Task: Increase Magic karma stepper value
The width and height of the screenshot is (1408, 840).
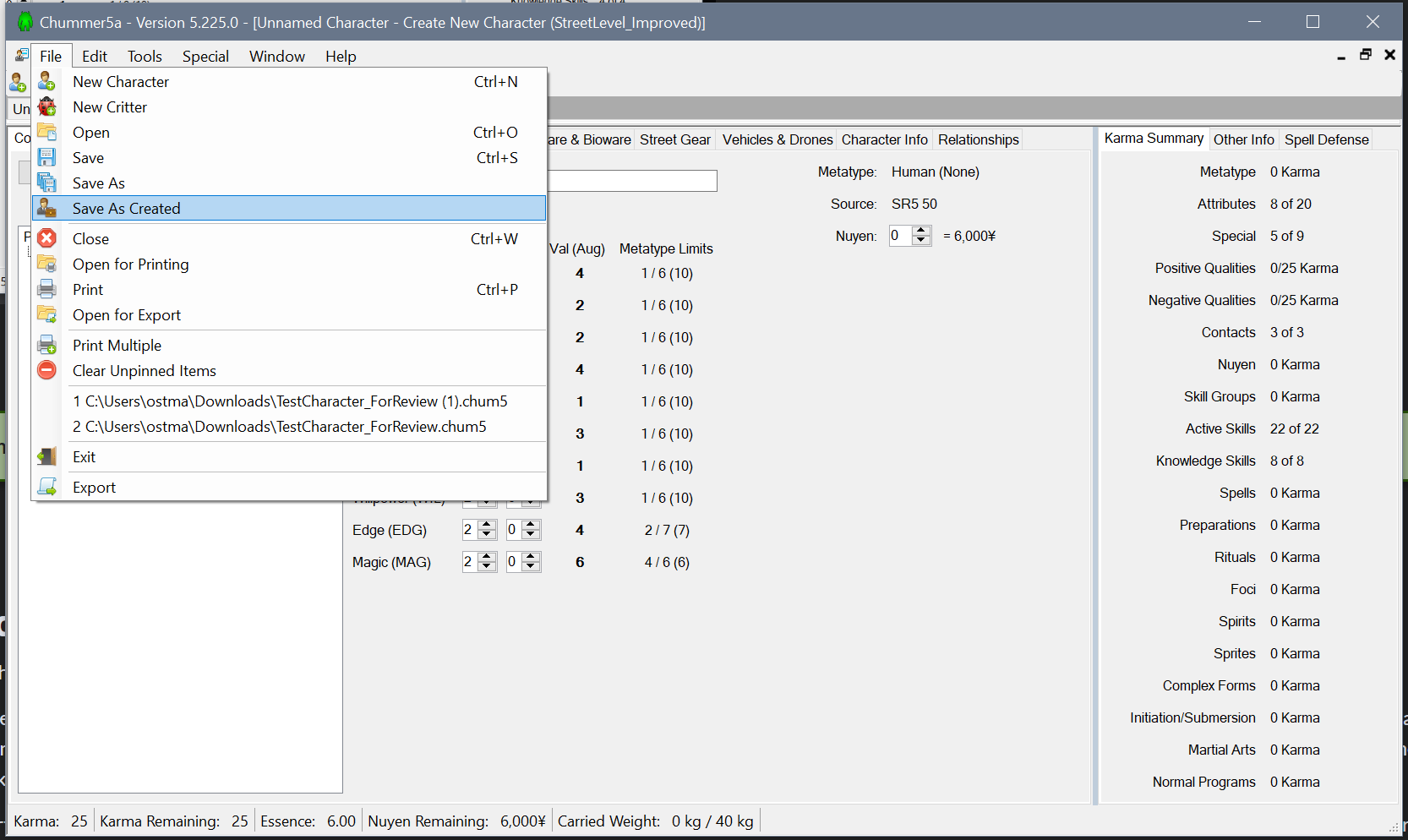Action: click(x=531, y=557)
